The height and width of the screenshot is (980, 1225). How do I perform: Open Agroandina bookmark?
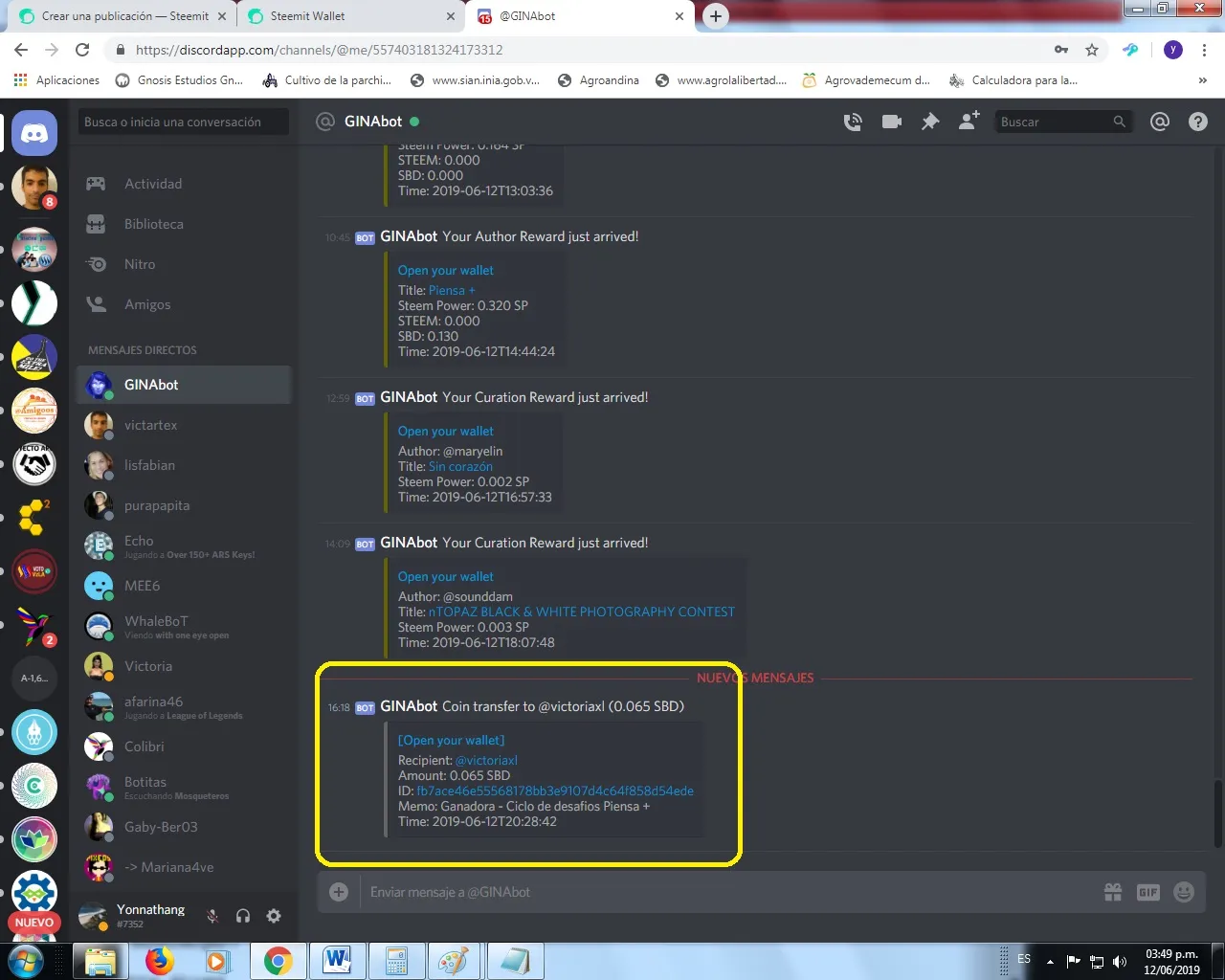point(598,80)
